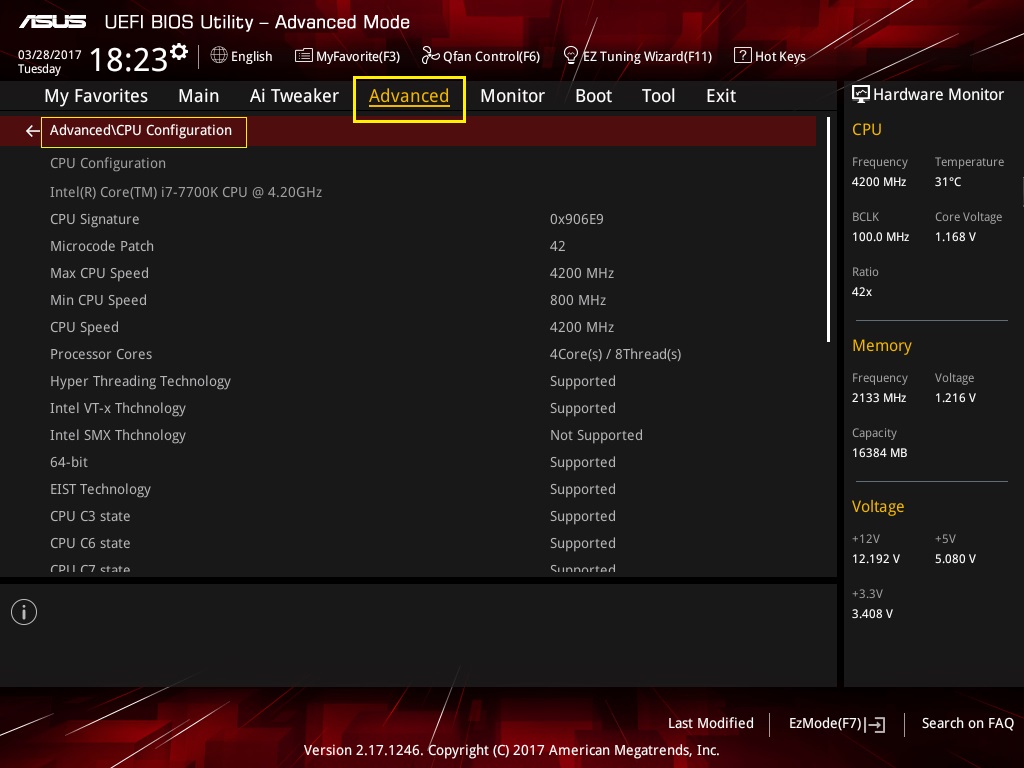Open the Boot tab
This screenshot has width=1024, height=768.
tap(593, 96)
